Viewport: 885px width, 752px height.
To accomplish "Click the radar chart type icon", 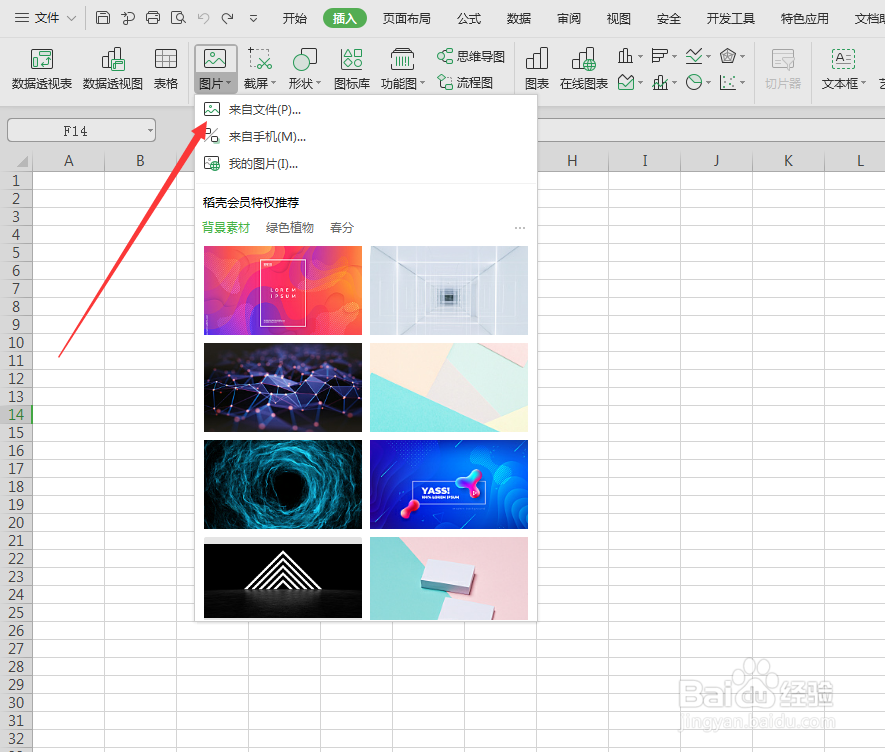I will point(728,56).
